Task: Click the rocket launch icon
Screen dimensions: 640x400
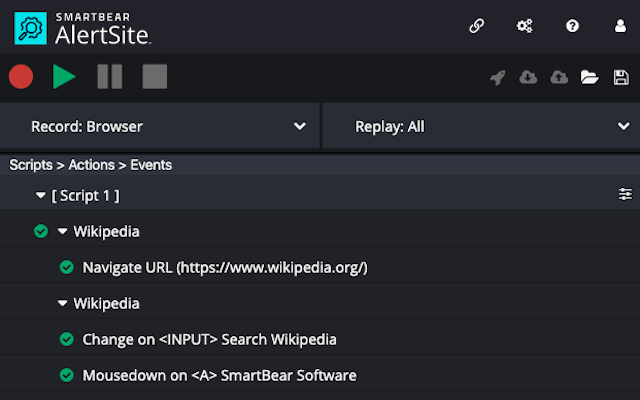Action: (x=498, y=78)
